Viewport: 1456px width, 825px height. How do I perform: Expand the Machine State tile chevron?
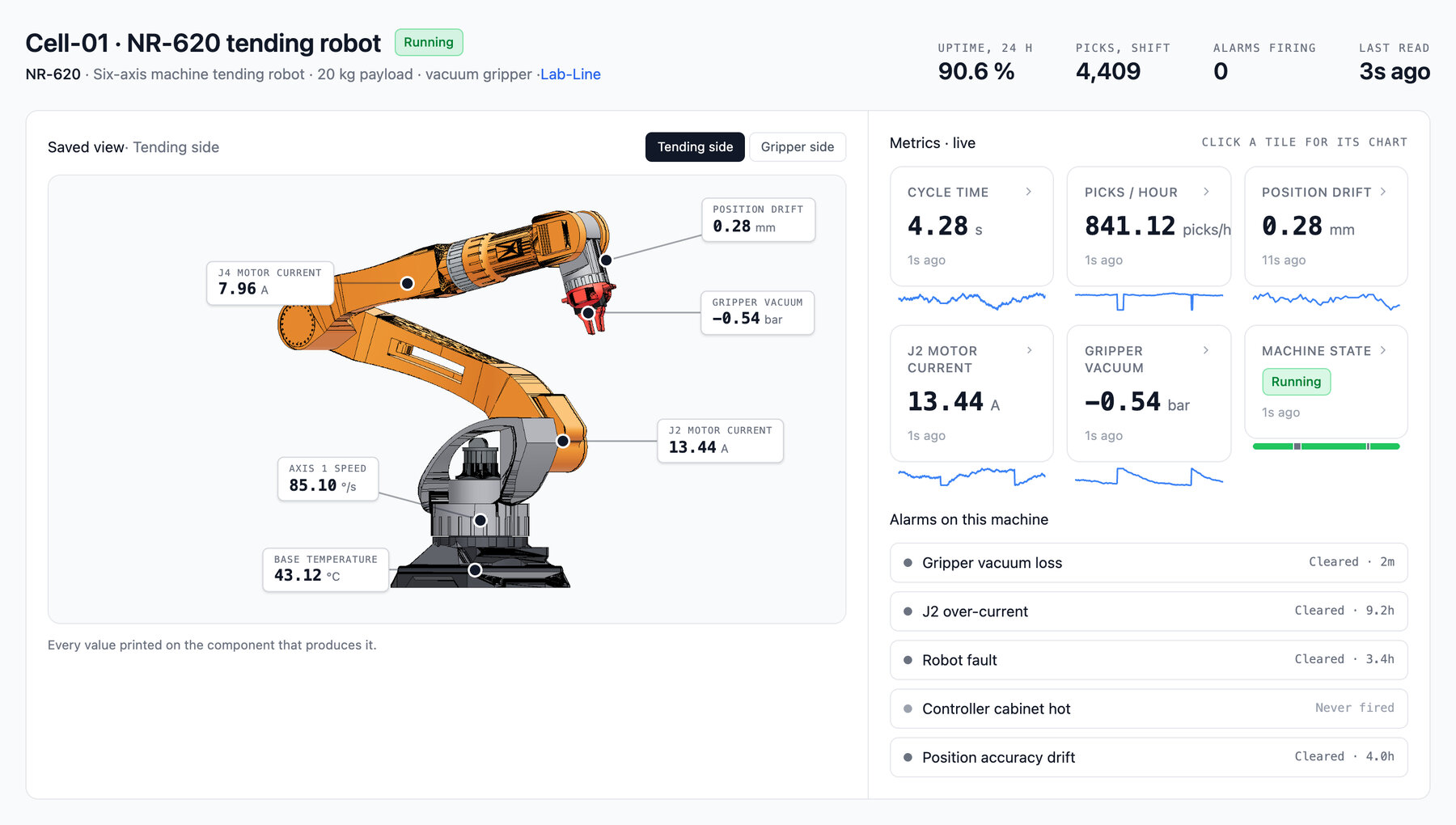coord(1383,350)
